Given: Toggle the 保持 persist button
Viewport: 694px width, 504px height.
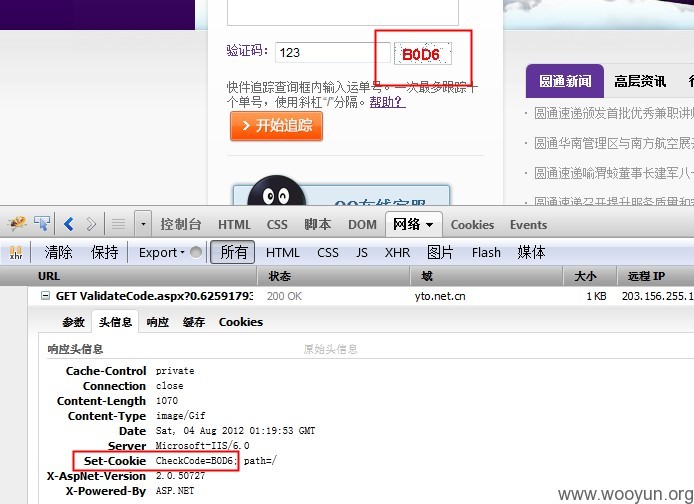Looking at the screenshot, I should [104, 253].
